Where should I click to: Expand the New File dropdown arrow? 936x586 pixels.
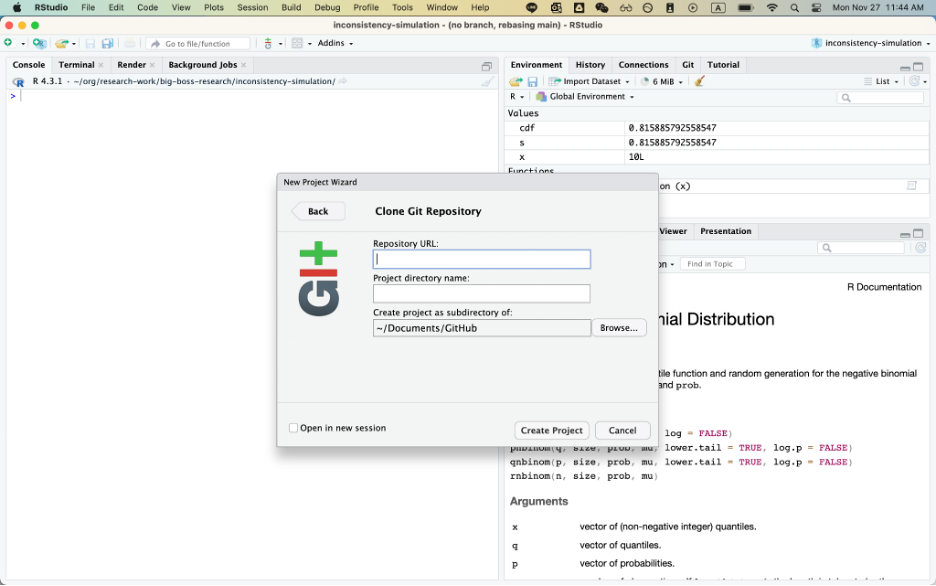click(23, 44)
